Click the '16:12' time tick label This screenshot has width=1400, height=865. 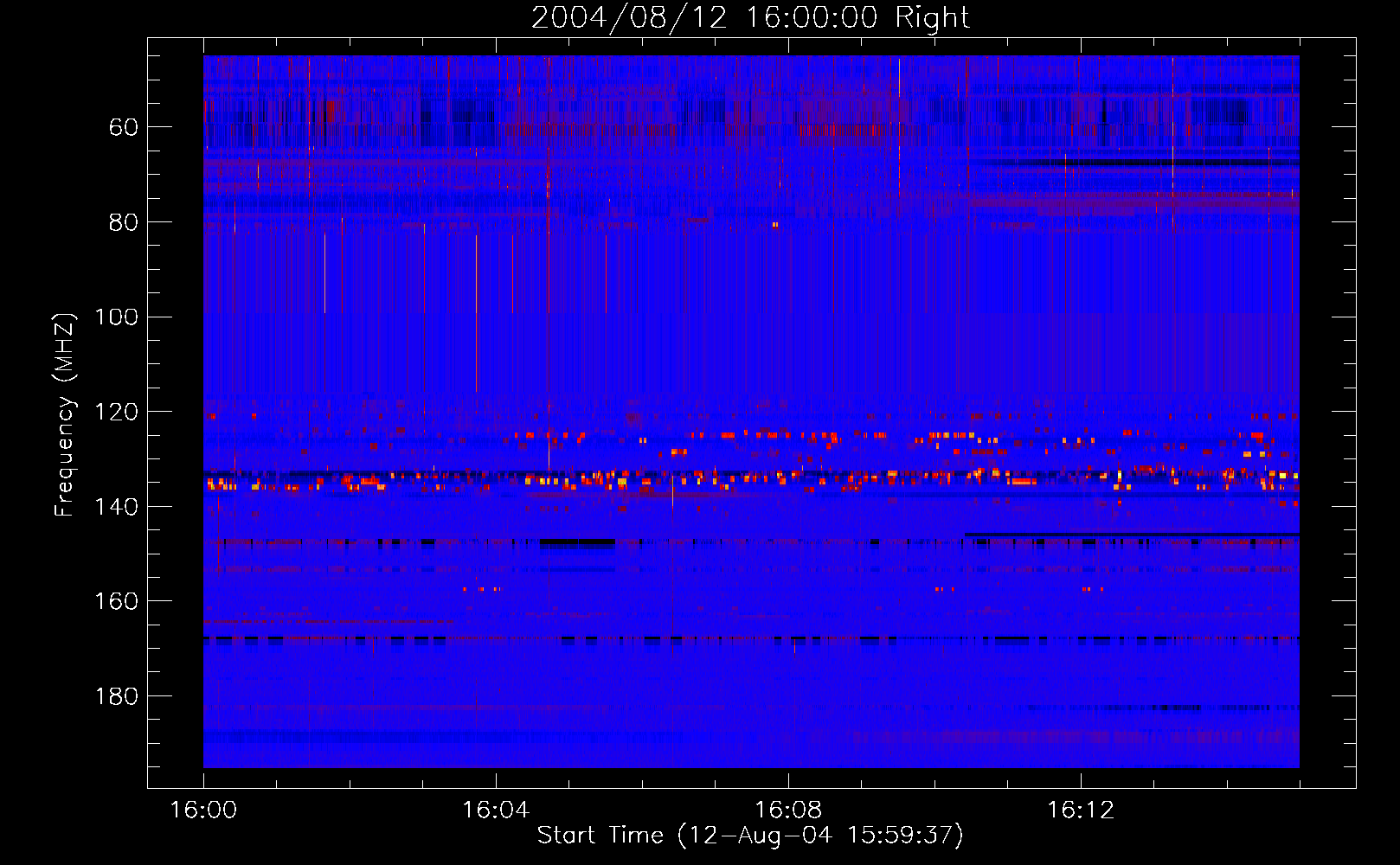coord(1081,811)
